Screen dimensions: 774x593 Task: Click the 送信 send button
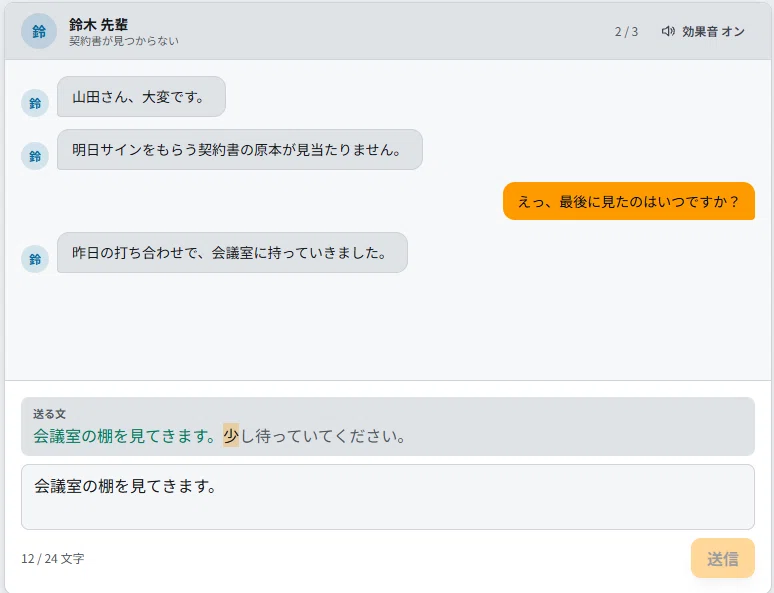click(x=723, y=558)
